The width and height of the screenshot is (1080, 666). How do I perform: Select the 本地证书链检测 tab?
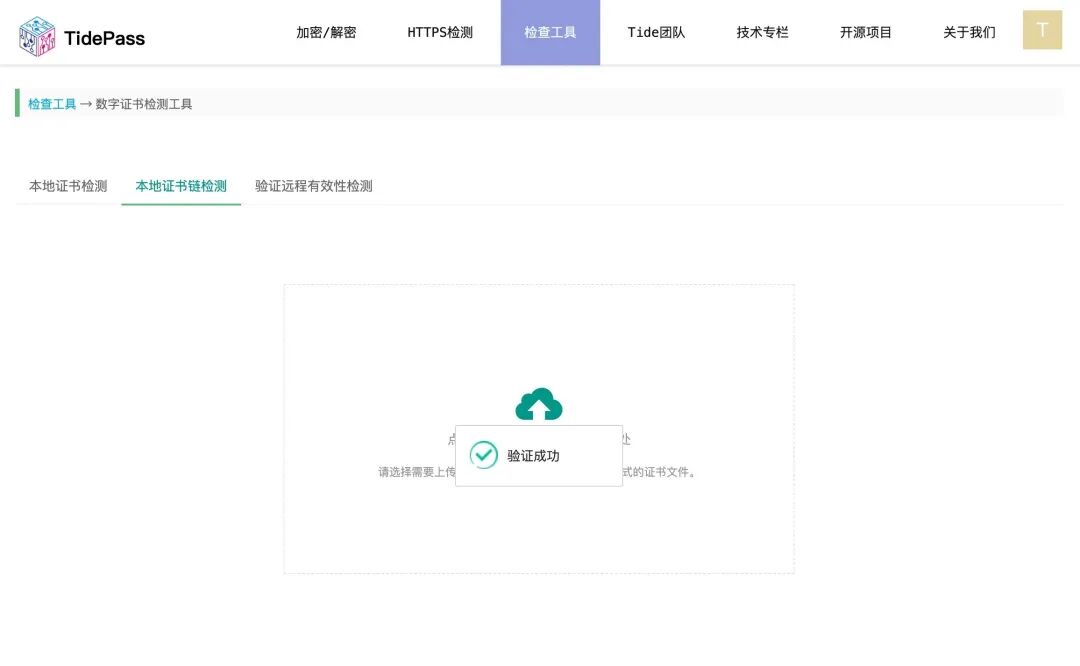click(x=181, y=186)
